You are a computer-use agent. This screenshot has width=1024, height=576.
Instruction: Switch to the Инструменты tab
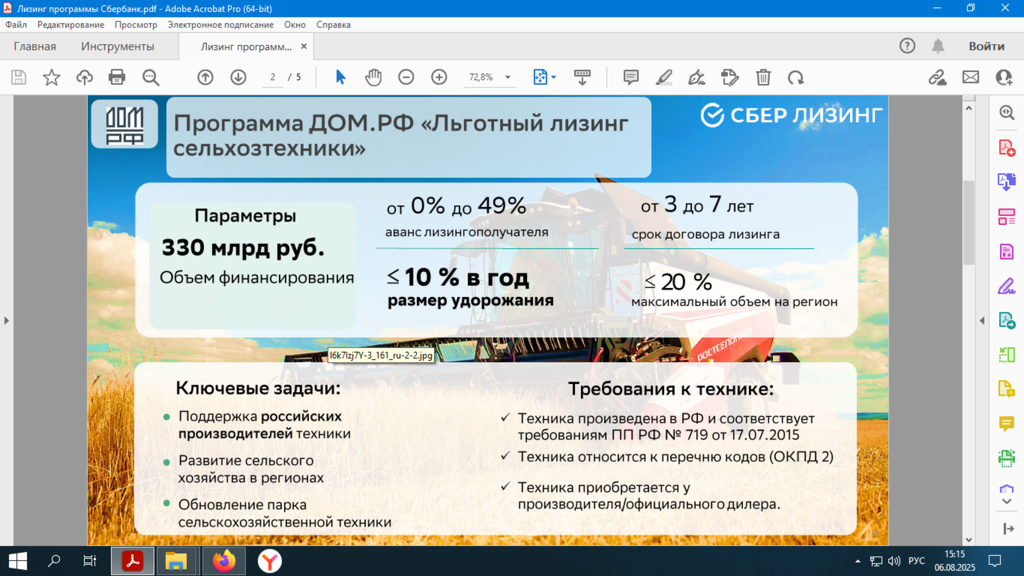click(118, 46)
